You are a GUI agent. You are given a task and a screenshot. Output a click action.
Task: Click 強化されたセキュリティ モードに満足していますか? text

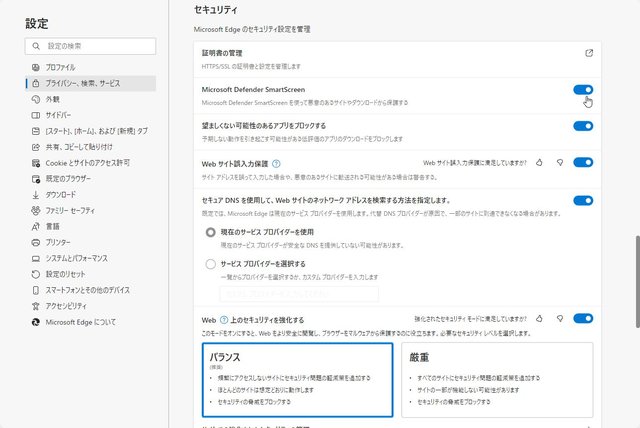pos(471,319)
